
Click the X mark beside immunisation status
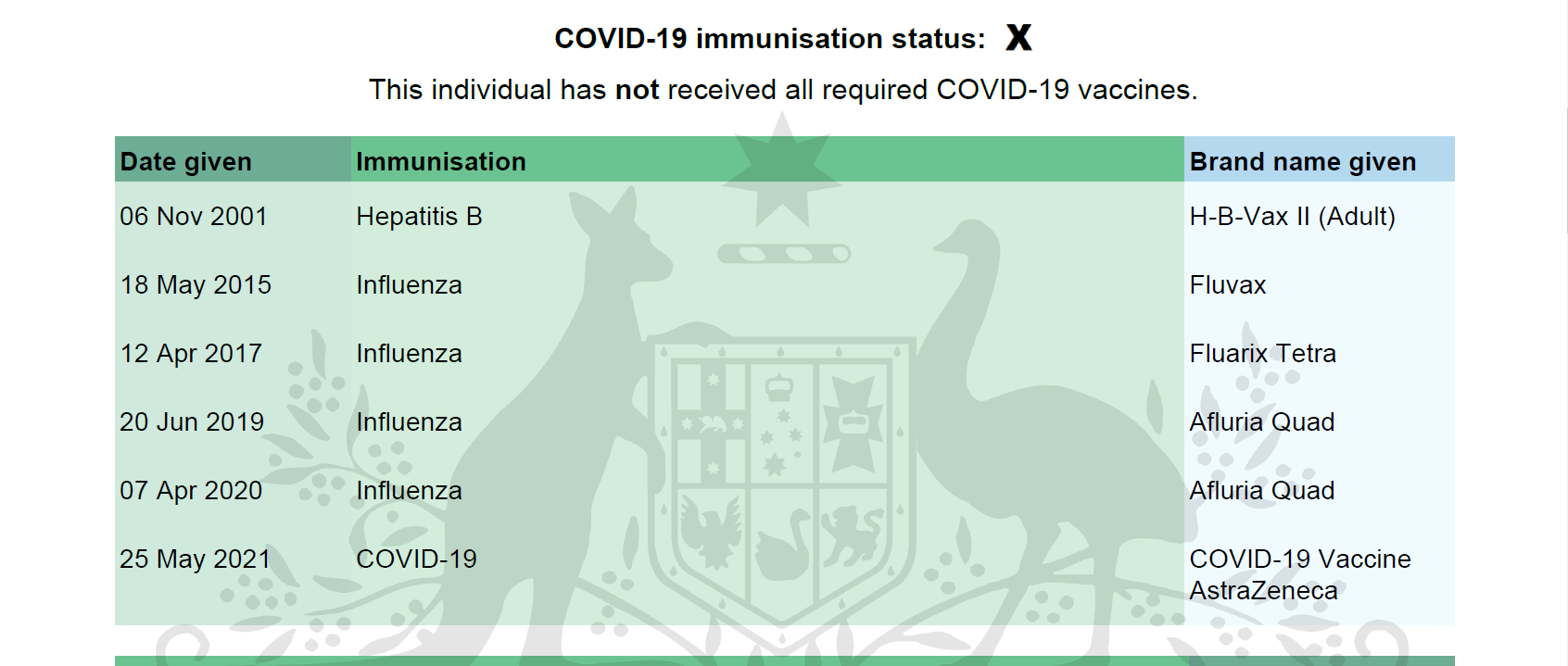coord(1018,38)
